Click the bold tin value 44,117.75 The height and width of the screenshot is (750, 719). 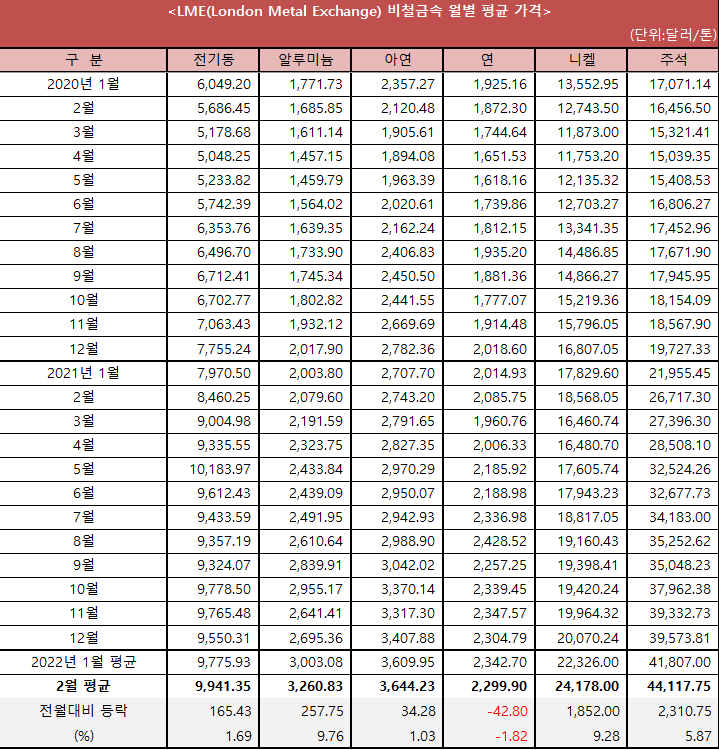pos(679,686)
